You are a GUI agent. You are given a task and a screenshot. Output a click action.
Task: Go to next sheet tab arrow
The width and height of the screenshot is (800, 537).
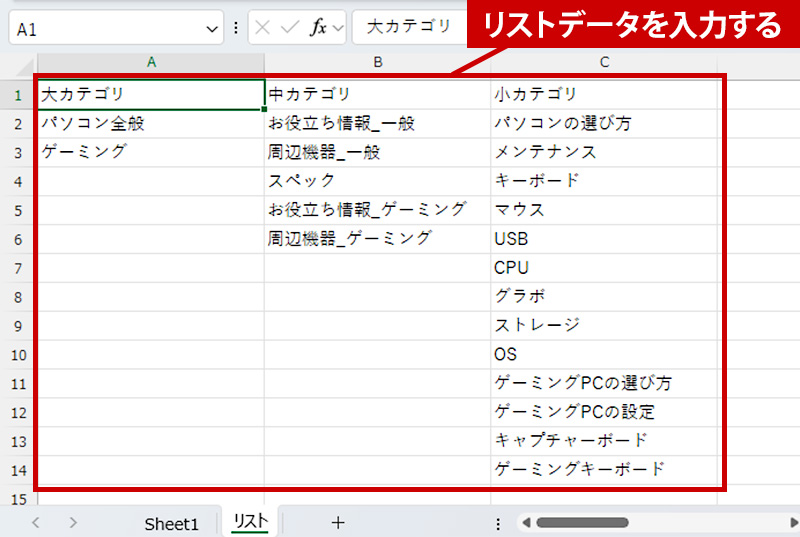pos(73,523)
